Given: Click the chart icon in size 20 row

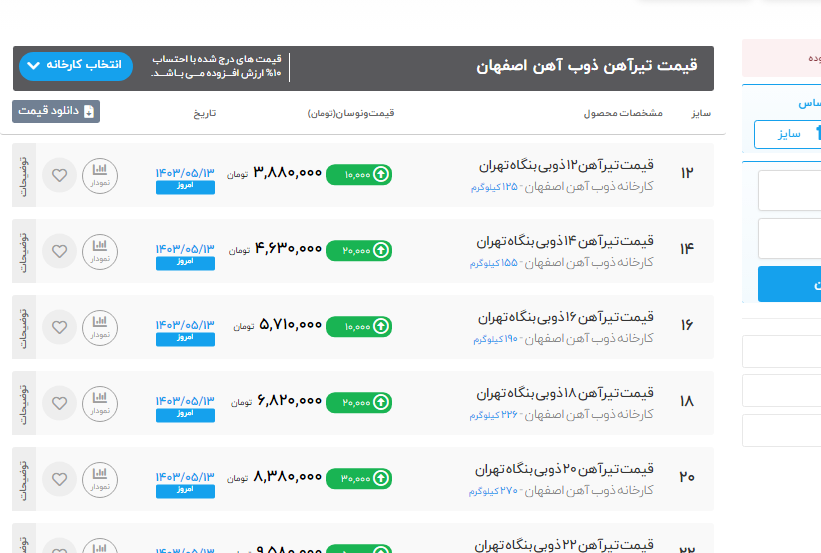Looking at the screenshot, I should point(99,479).
